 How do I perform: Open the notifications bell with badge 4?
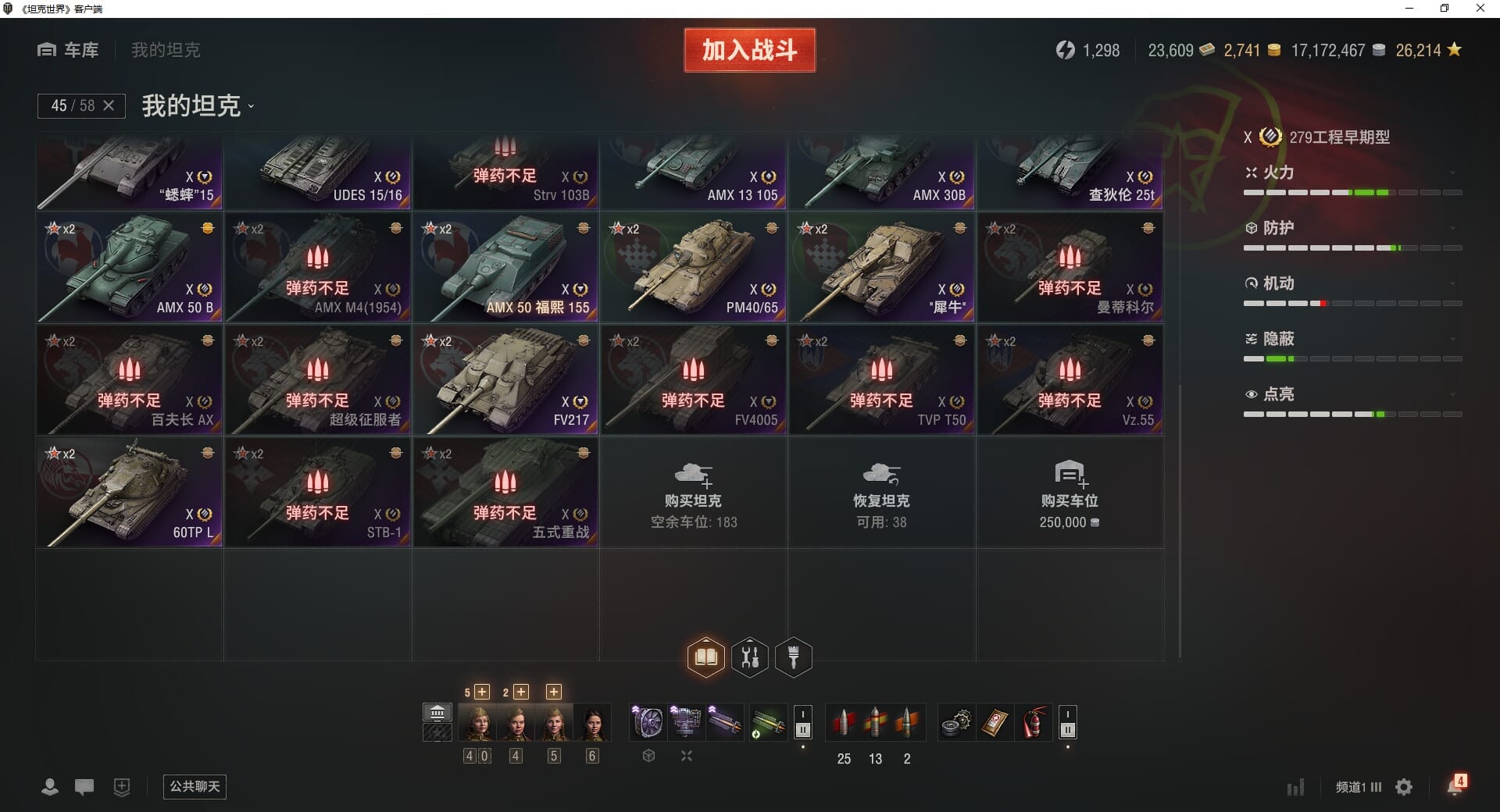(x=1456, y=785)
